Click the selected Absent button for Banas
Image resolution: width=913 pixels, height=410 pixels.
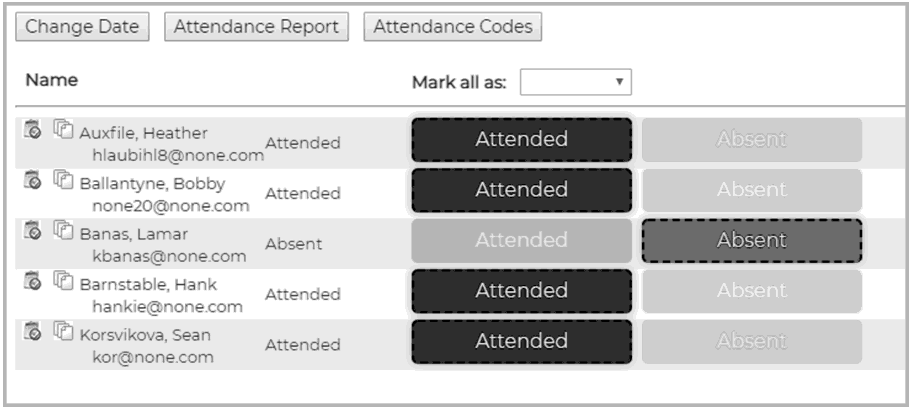click(x=752, y=241)
